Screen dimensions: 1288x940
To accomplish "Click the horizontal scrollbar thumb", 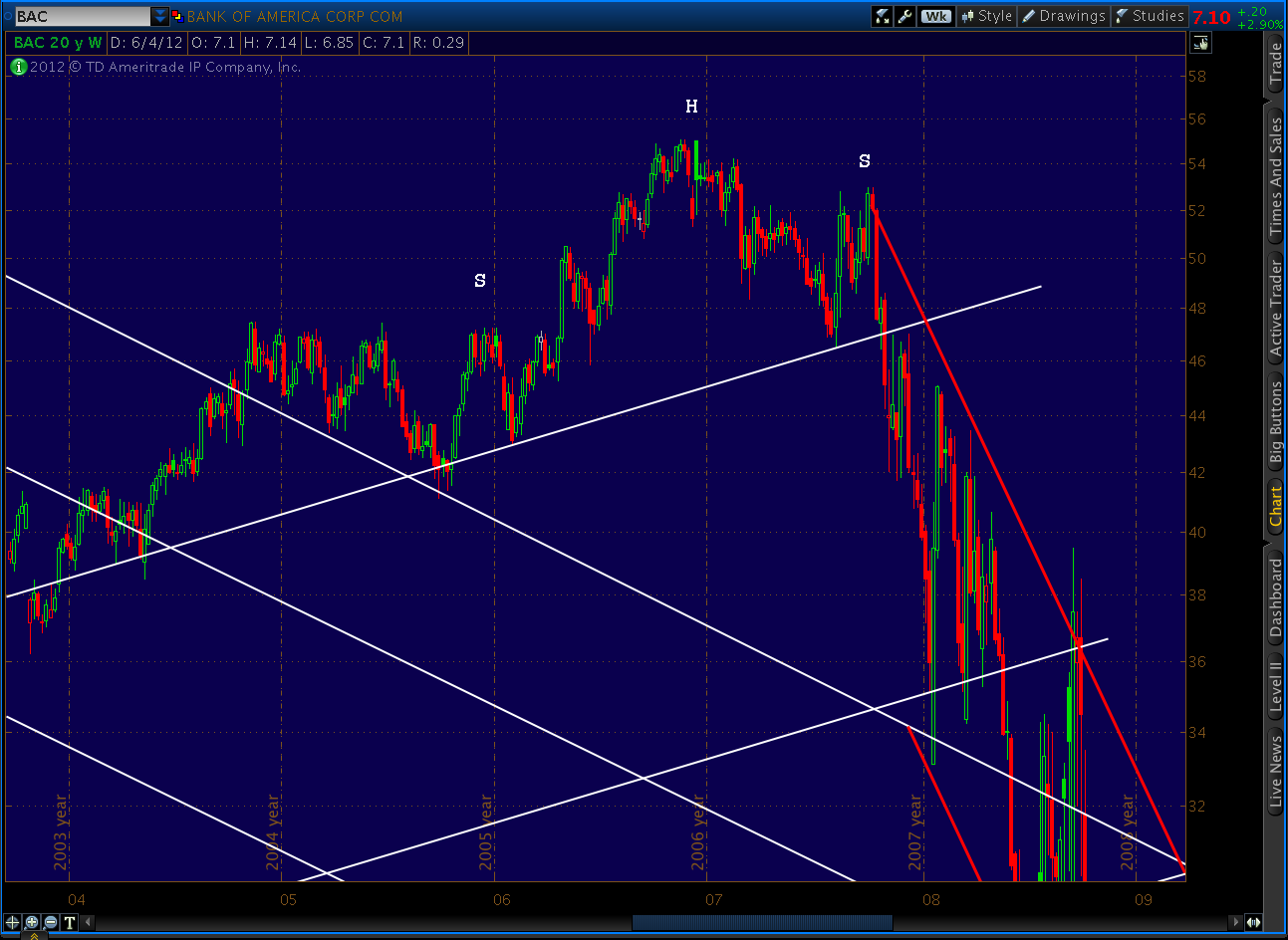I will [762, 922].
